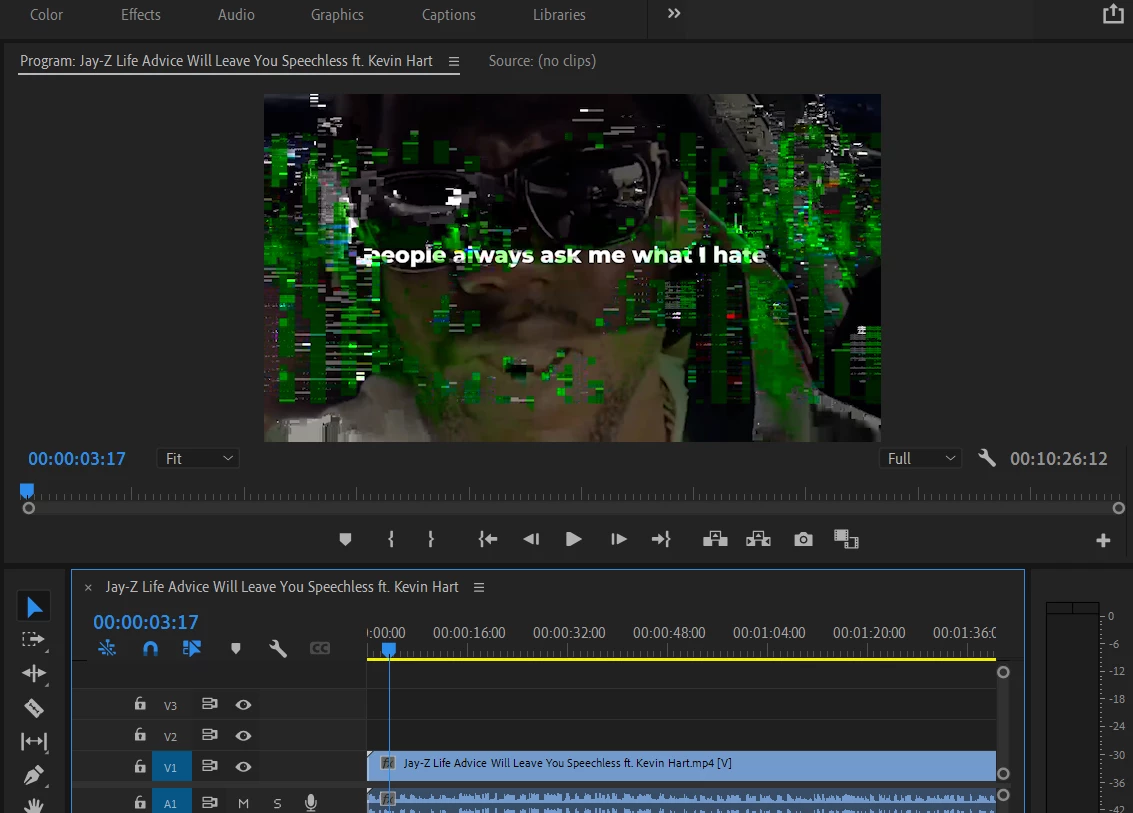
Task: Open Full playback resolution dropdown
Action: tap(920, 458)
